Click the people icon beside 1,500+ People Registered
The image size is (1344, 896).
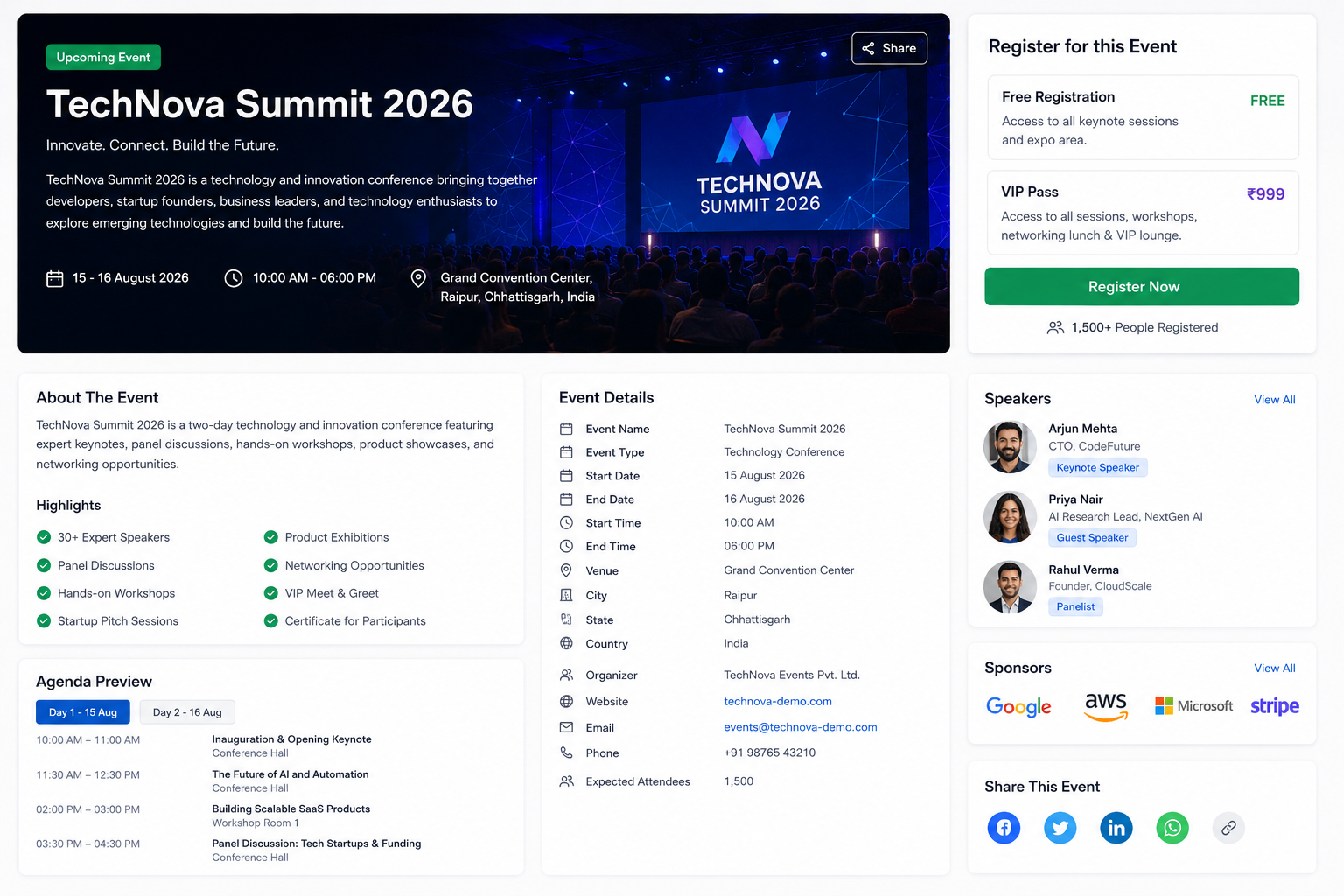tap(1056, 327)
